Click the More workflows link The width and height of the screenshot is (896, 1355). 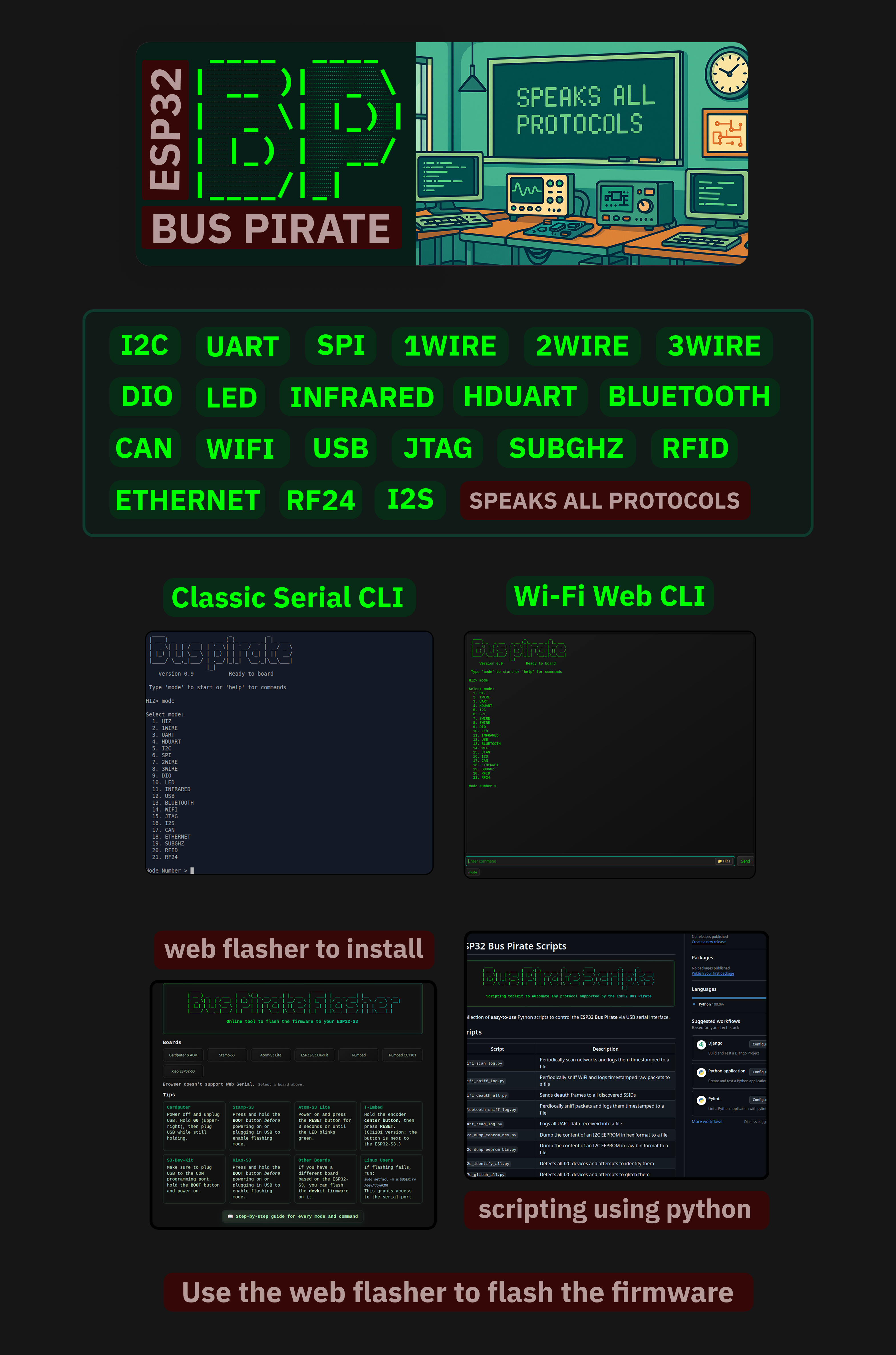(706, 1121)
